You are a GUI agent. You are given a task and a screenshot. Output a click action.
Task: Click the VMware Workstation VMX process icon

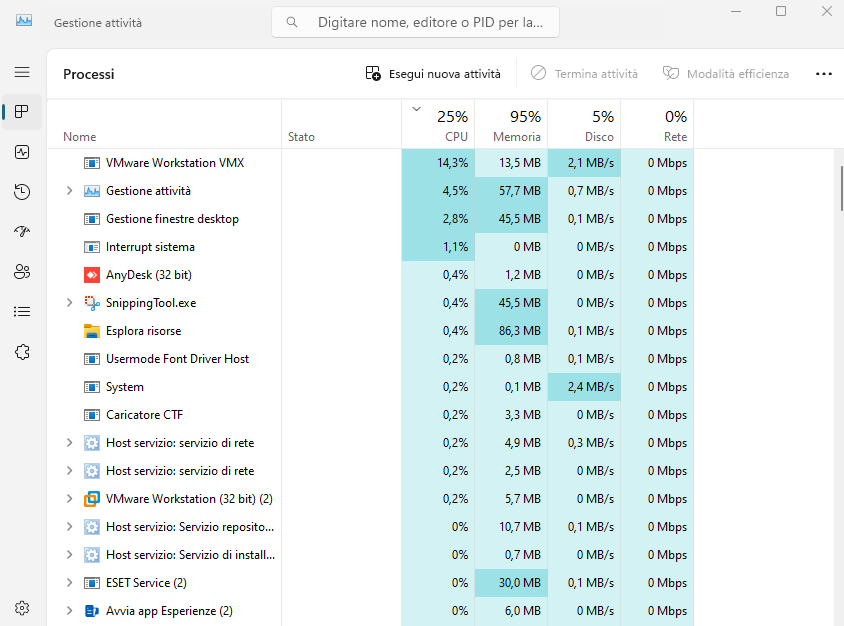92,163
